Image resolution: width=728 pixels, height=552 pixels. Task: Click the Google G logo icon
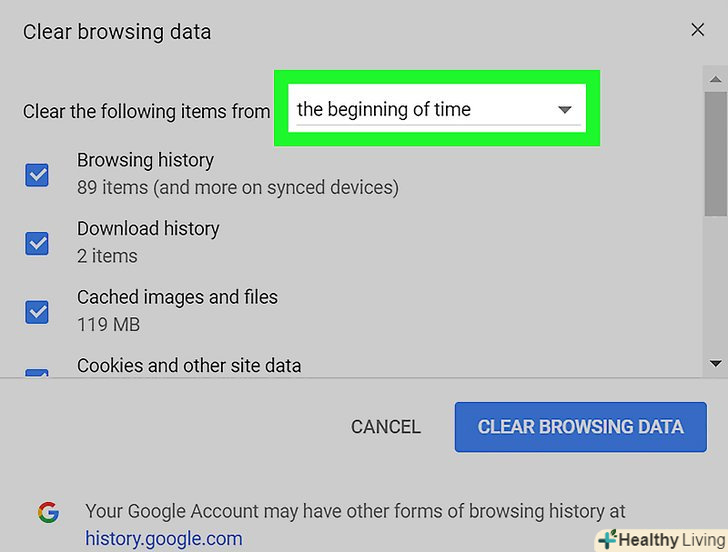click(x=48, y=513)
